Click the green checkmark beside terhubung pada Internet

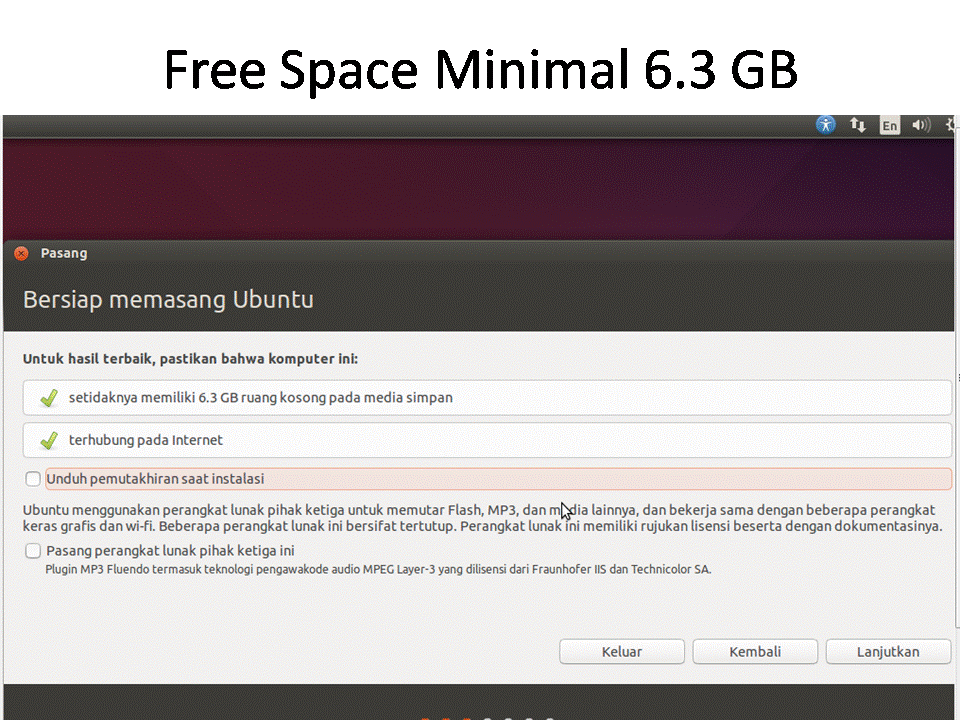49,440
